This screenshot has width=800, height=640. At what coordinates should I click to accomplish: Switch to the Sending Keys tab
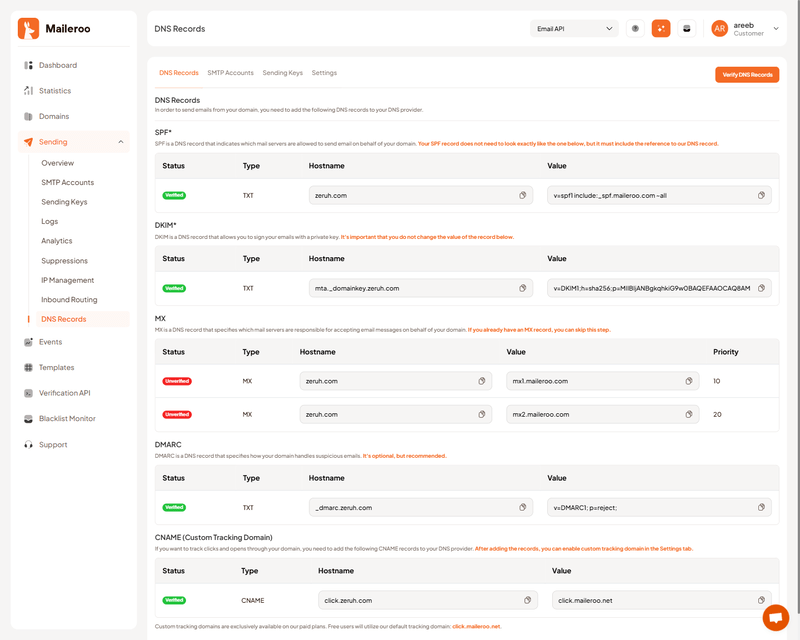(282, 73)
